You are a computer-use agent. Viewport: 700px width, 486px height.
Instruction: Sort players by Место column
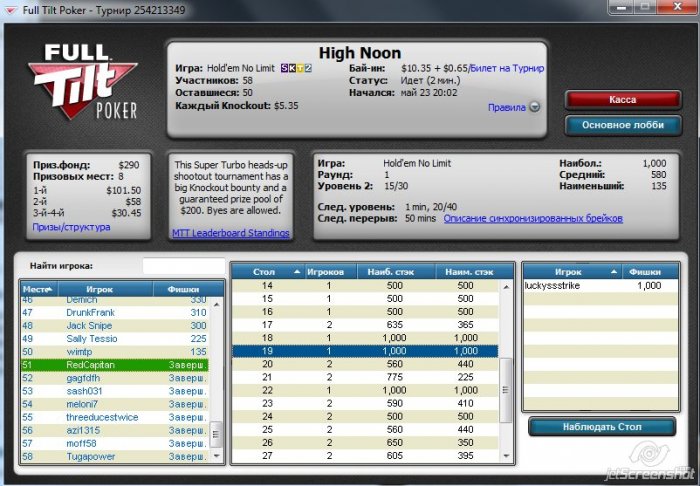coord(39,289)
